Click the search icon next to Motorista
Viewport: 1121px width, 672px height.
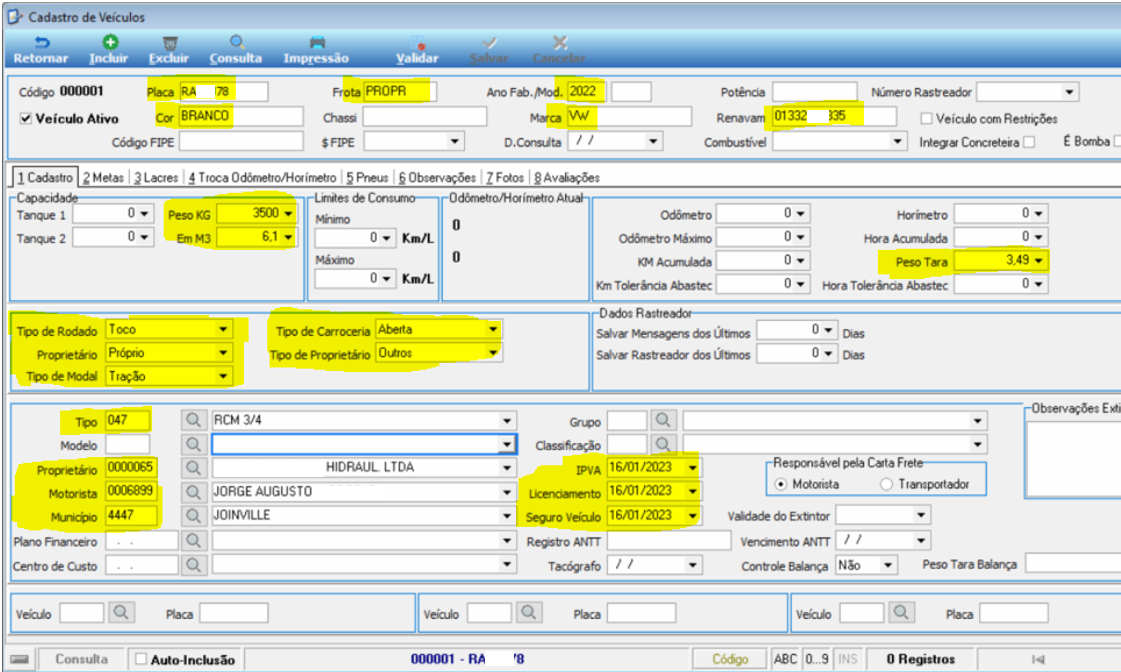click(x=193, y=492)
